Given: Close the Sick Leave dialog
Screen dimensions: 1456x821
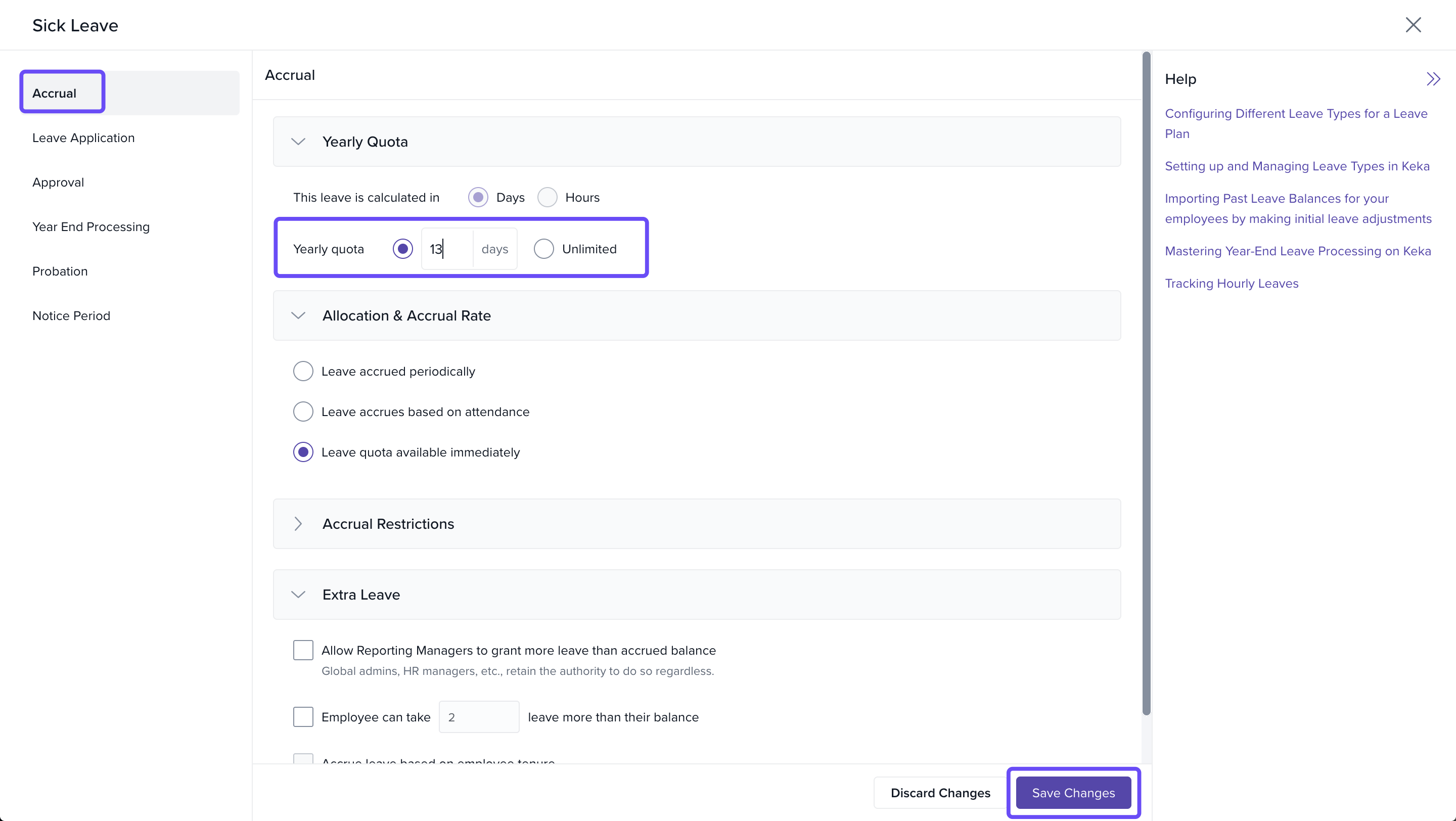Looking at the screenshot, I should (x=1413, y=25).
